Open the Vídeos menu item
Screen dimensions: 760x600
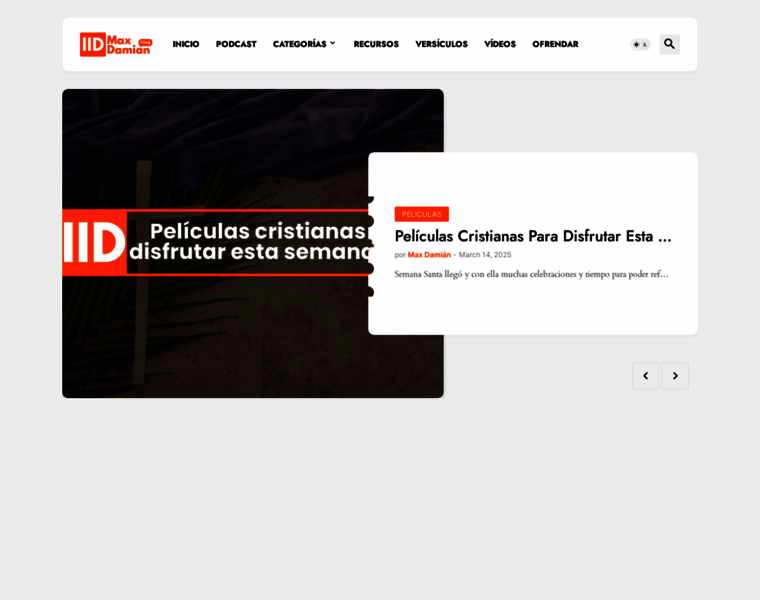(x=500, y=44)
